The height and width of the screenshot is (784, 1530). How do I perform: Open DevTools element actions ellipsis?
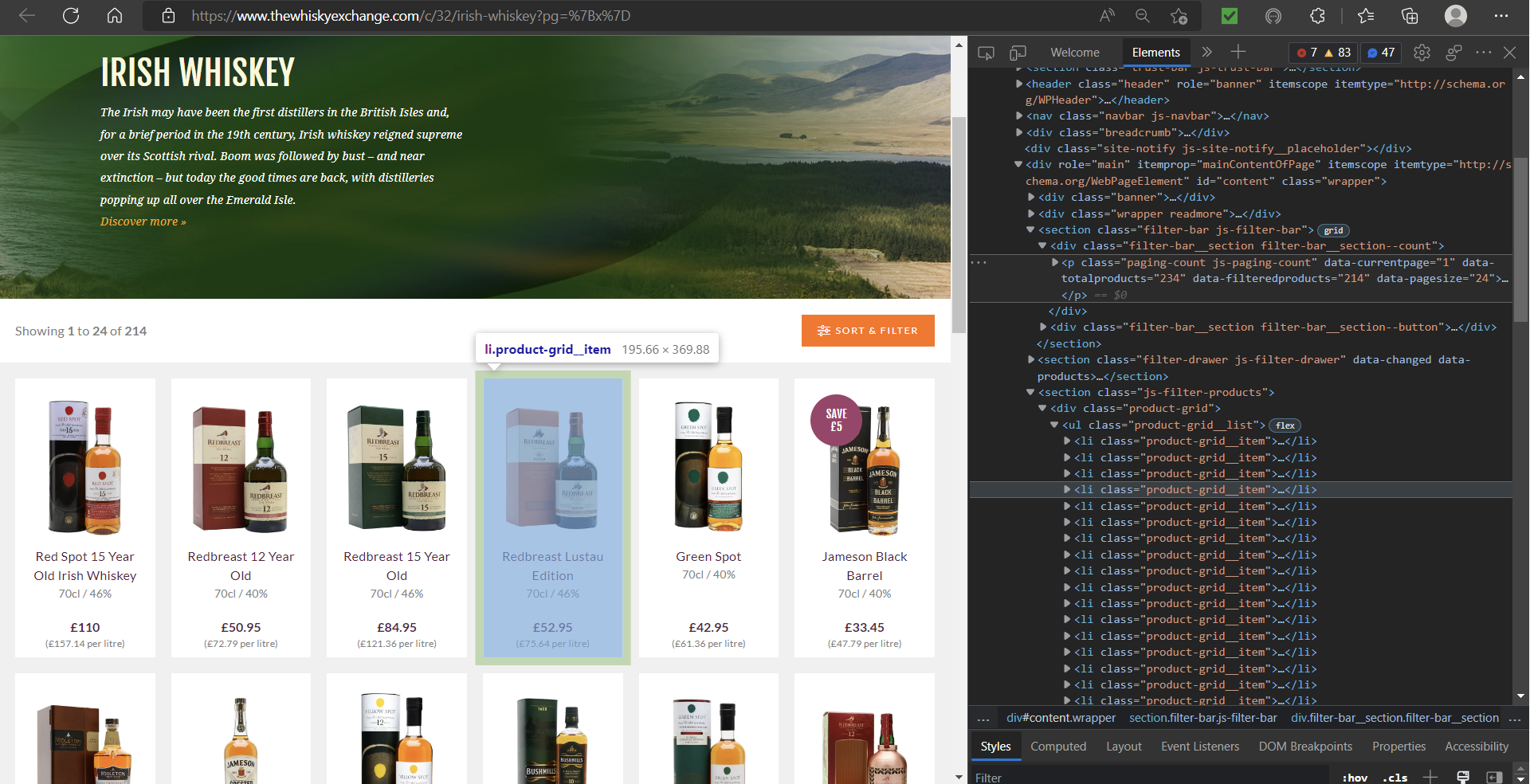pyautogui.click(x=979, y=262)
